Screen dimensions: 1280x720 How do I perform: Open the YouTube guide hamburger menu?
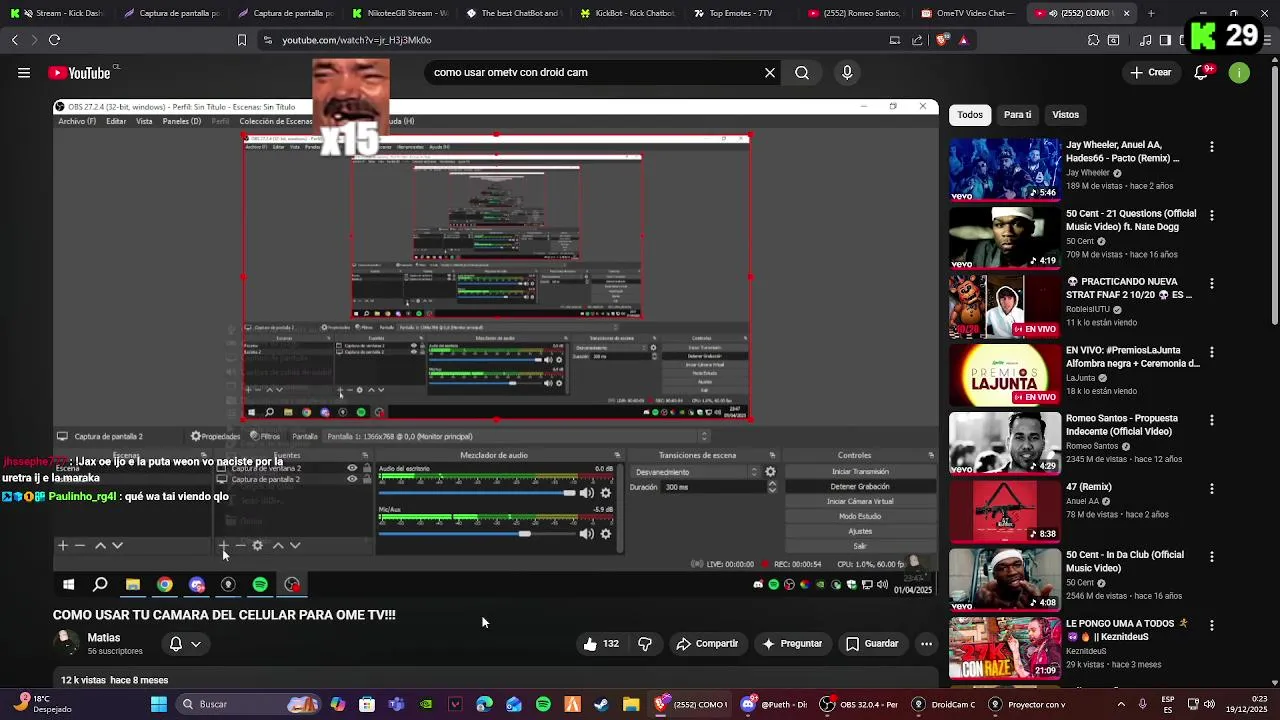[x=23, y=73]
